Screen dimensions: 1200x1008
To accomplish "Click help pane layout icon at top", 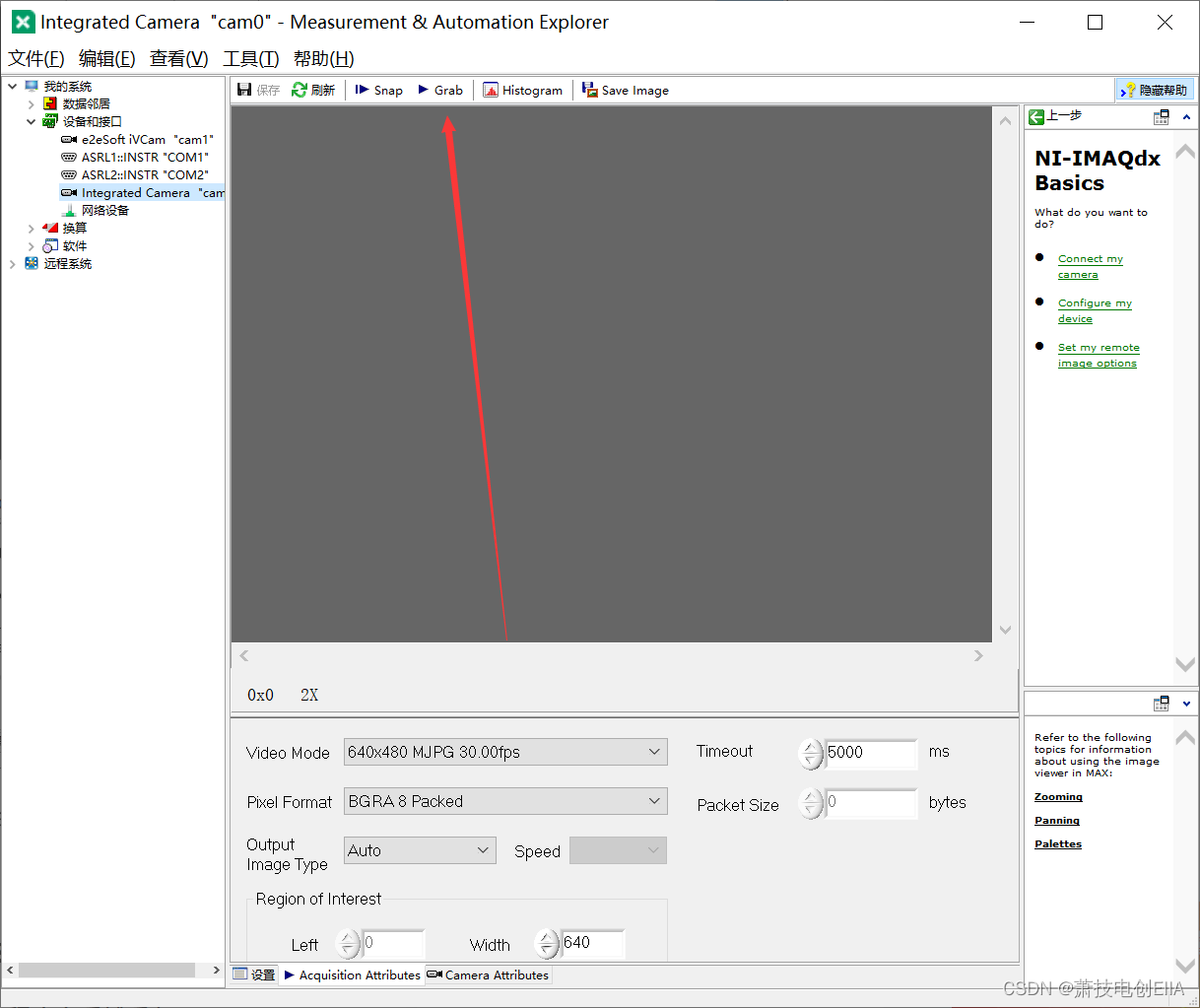I will click(1162, 116).
